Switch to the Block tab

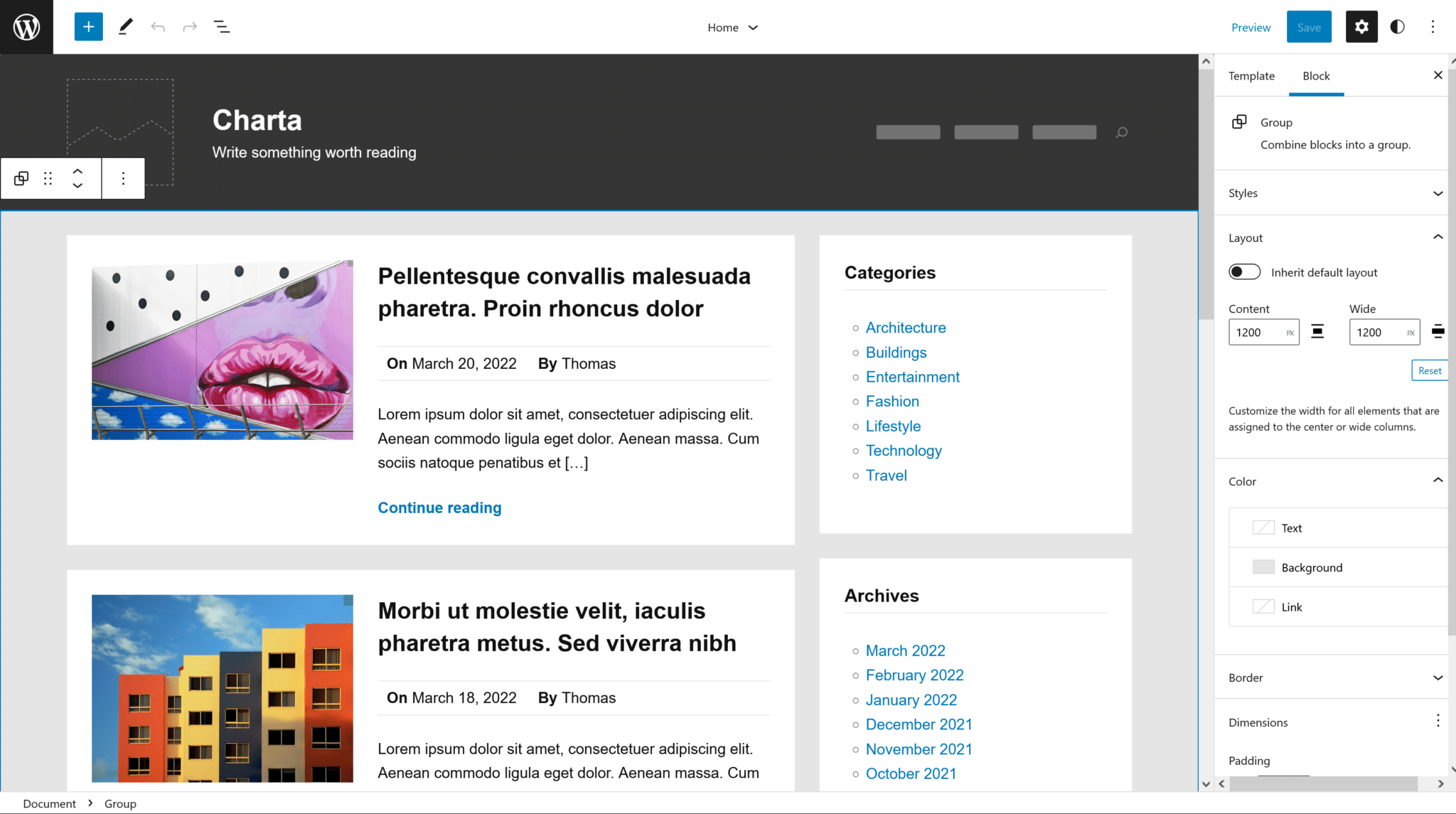pyautogui.click(x=1316, y=75)
